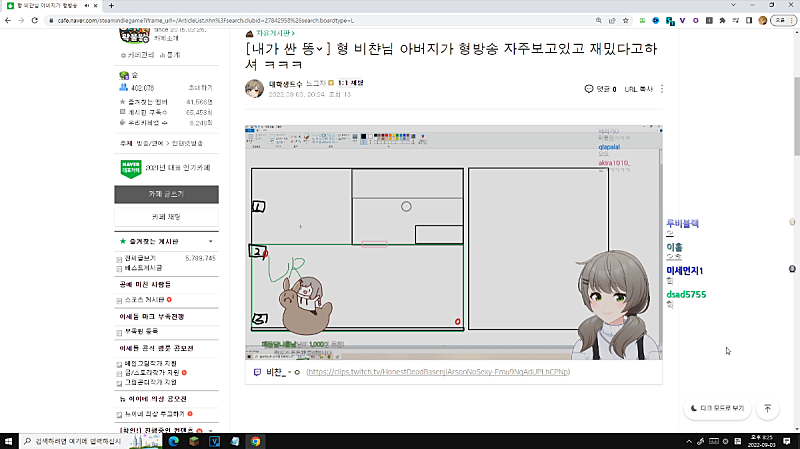Open the Twitch clip link under the image
The height and width of the screenshot is (449, 800).
(438, 372)
